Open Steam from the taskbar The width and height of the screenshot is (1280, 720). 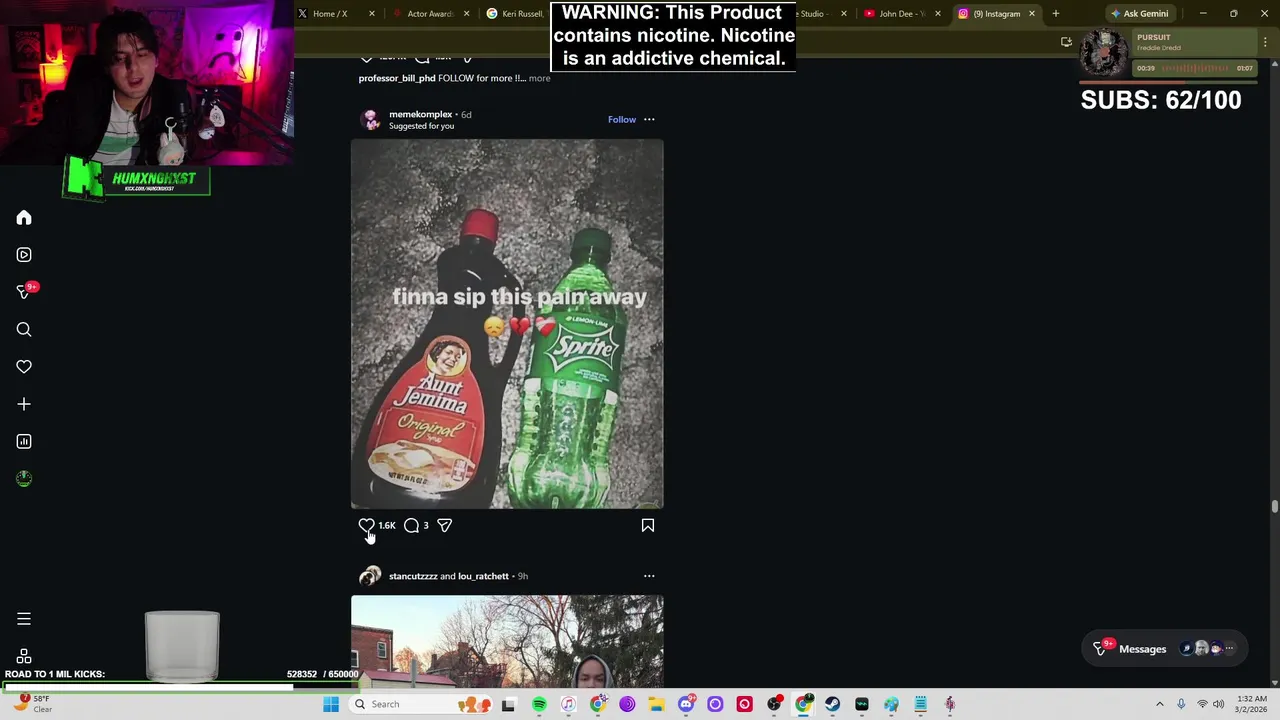[833, 704]
